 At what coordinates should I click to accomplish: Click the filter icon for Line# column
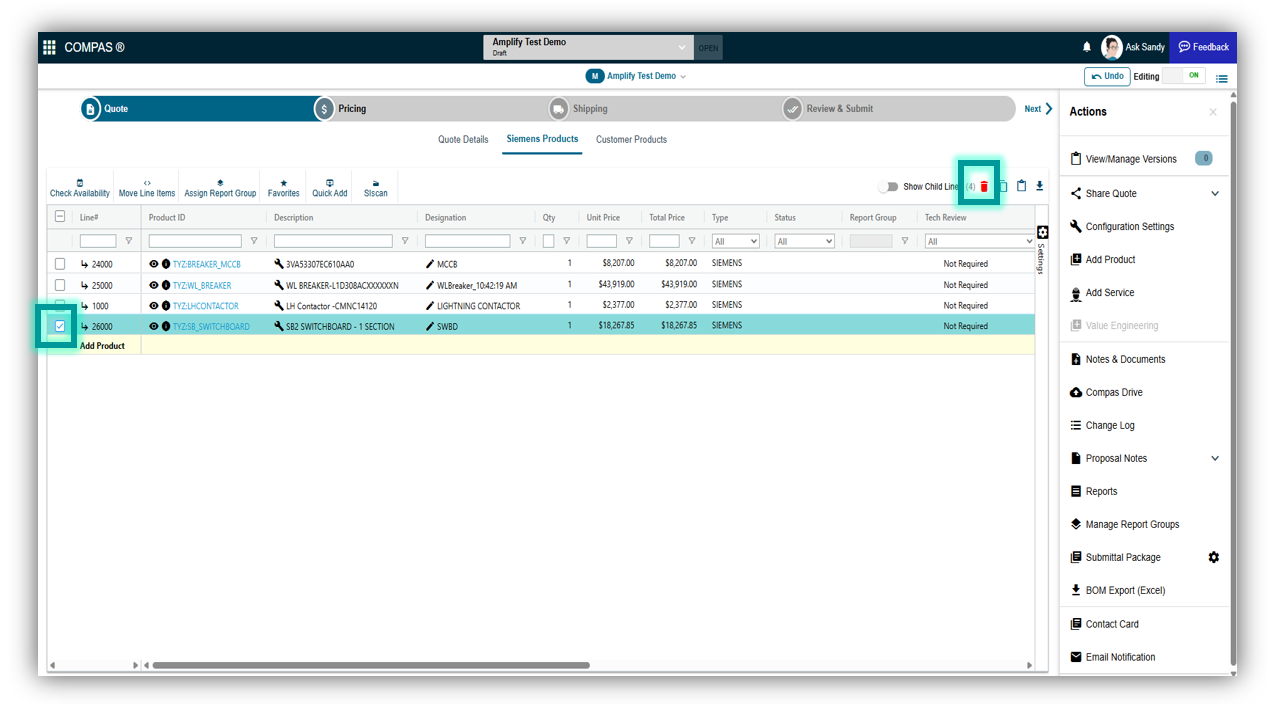pyautogui.click(x=128, y=241)
